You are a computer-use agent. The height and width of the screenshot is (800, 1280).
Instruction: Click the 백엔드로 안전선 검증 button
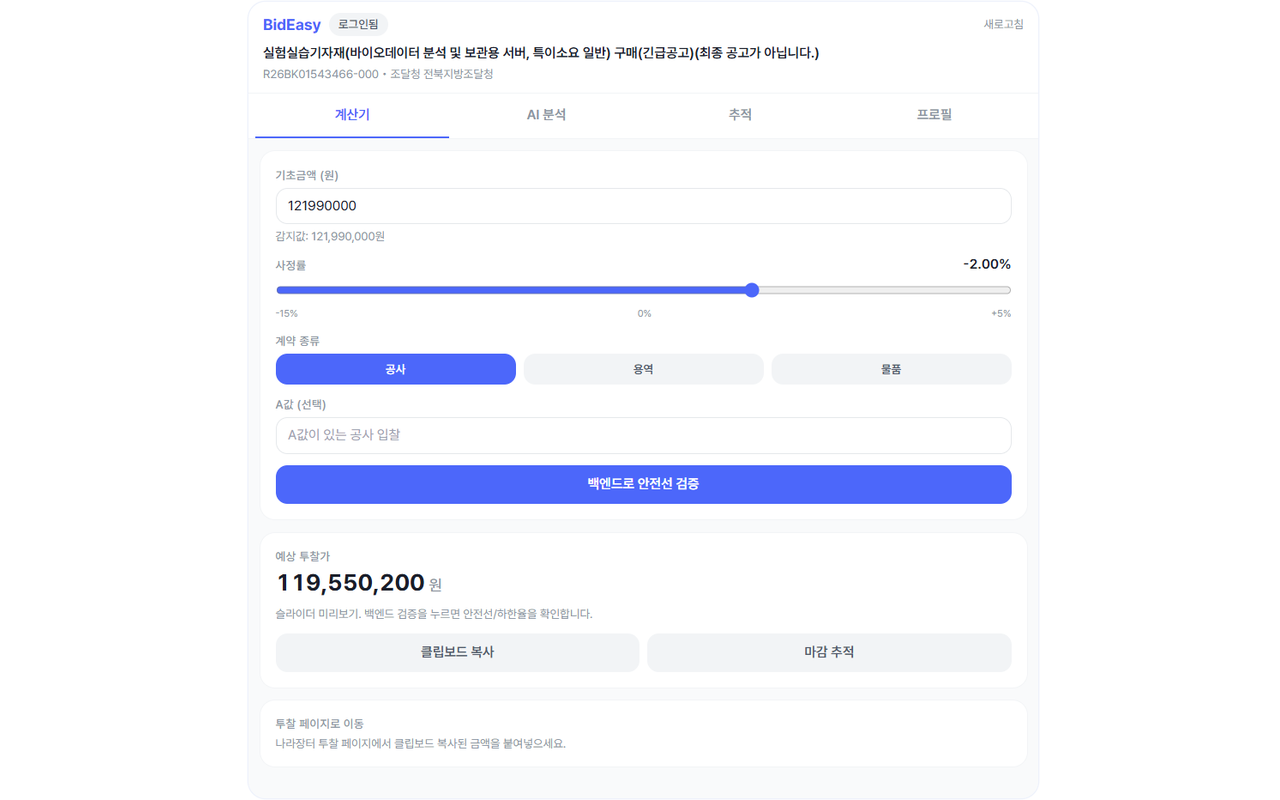(x=643, y=484)
